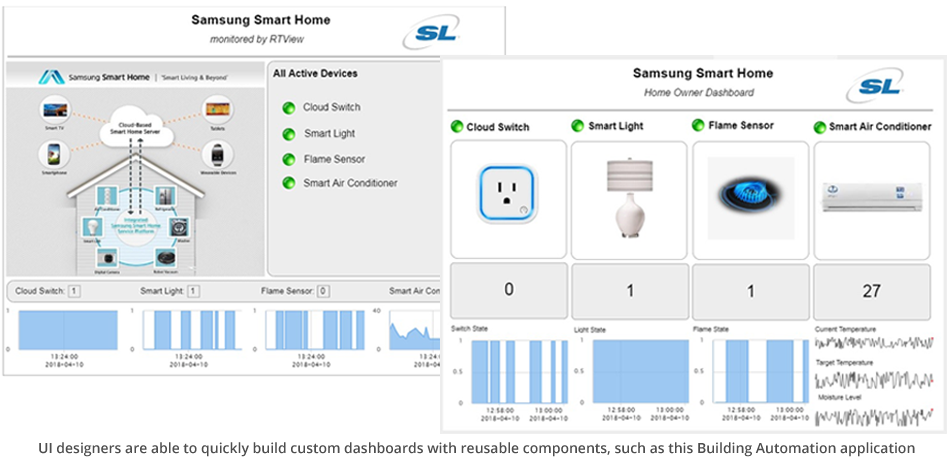Viewport: 950px width, 460px height.
Task: Click the Smart Air Conditioner column heading in dashboard
Action: (880, 127)
